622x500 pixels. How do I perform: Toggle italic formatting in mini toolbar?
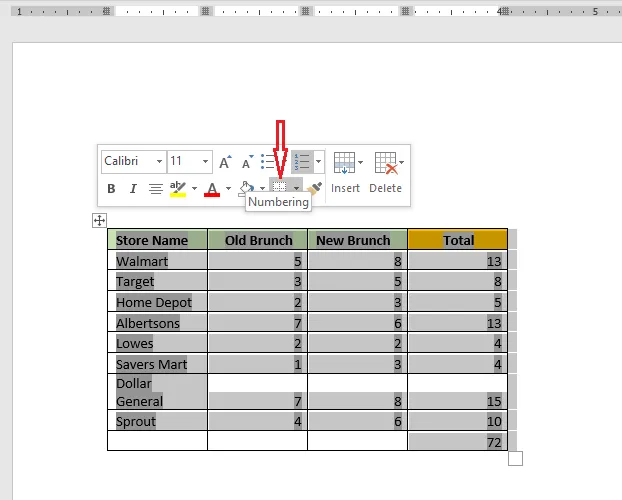click(133, 188)
